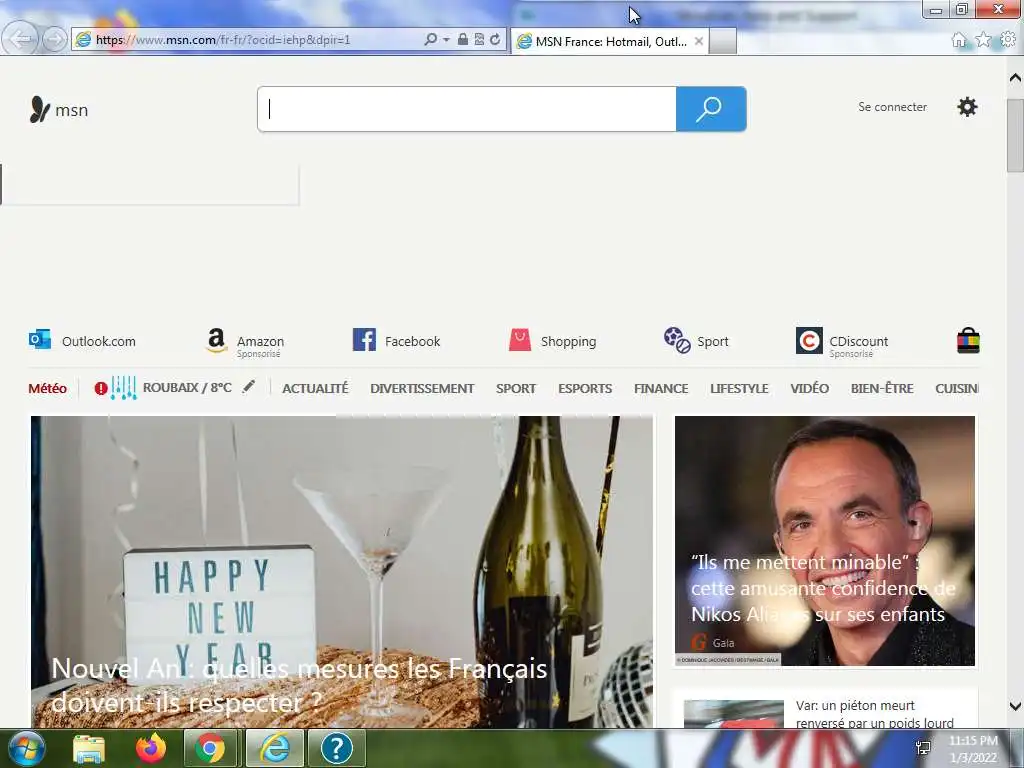Click the scrollbar up arrow
This screenshot has height=768, width=1024.
[1015, 78]
